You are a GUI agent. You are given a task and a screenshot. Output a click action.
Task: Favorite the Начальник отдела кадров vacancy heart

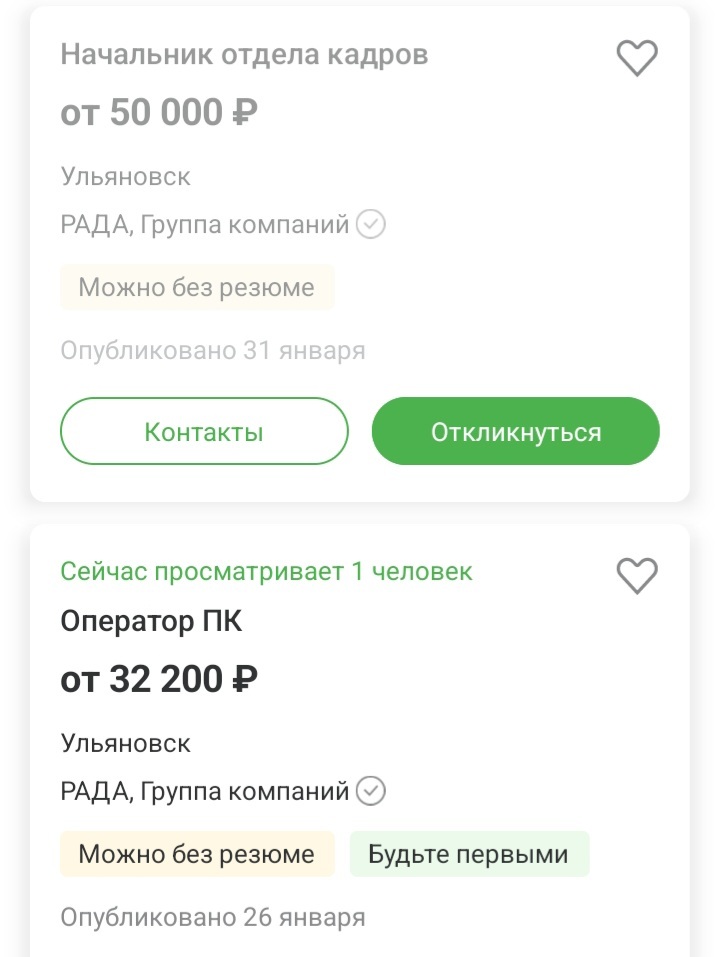pyautogui.click(x=636, y=58)
